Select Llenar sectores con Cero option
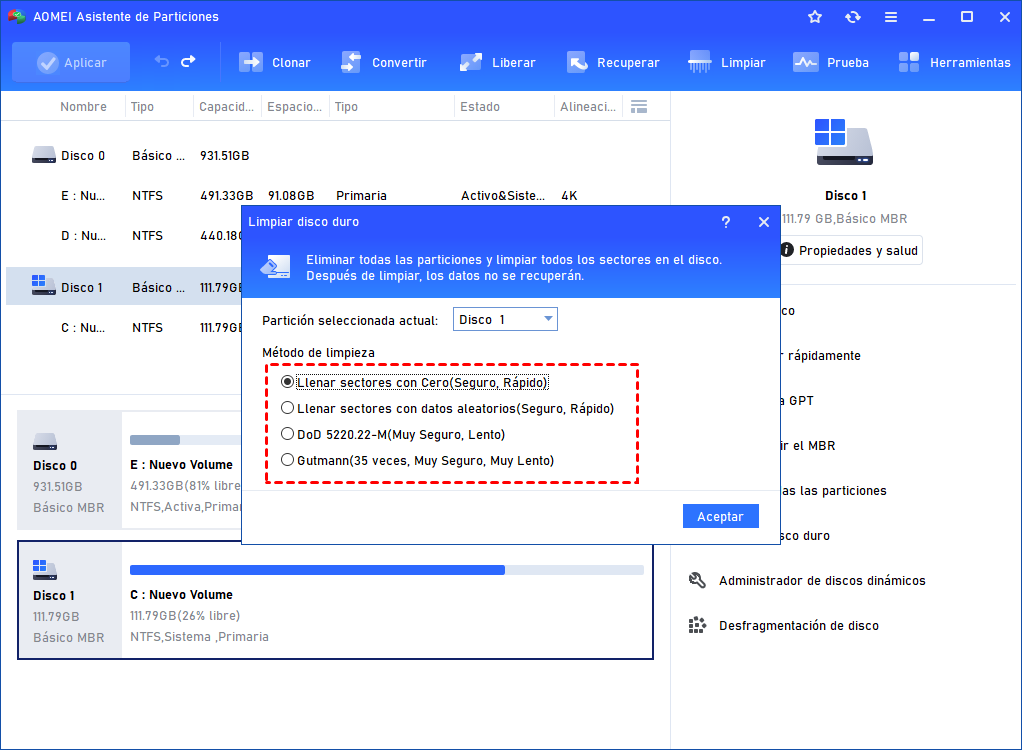Viewport: 1022px width, 750px height. [x=288, y=382]
